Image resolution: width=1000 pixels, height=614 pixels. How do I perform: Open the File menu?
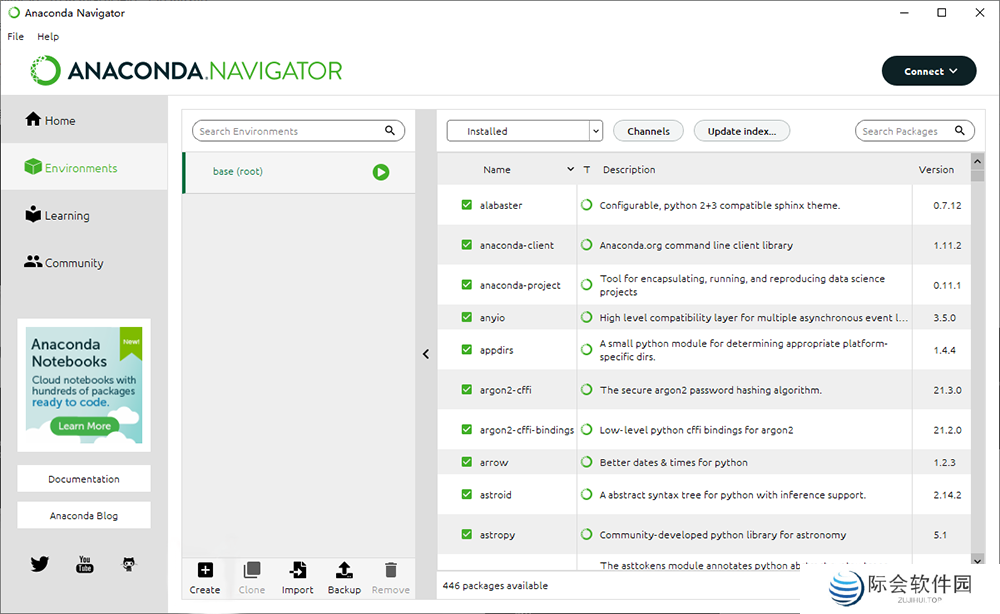tap(16, 36)
